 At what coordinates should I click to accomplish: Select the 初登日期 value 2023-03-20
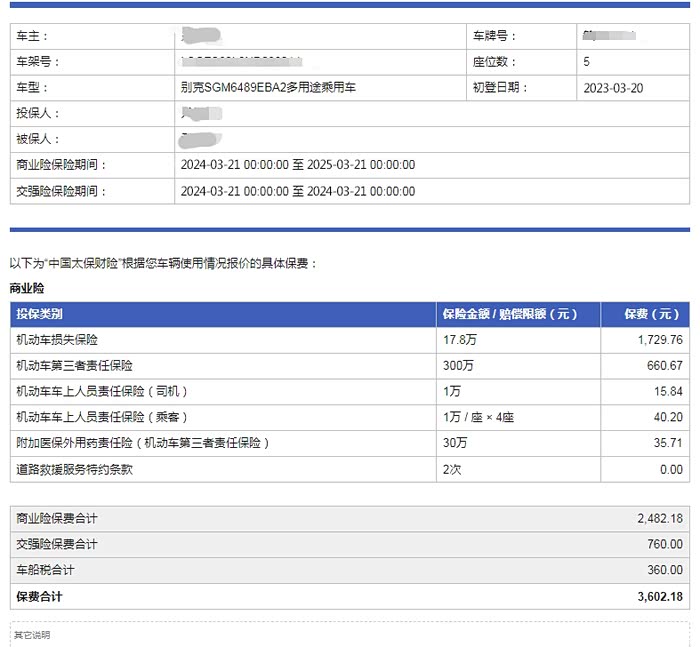click(613, 88)
